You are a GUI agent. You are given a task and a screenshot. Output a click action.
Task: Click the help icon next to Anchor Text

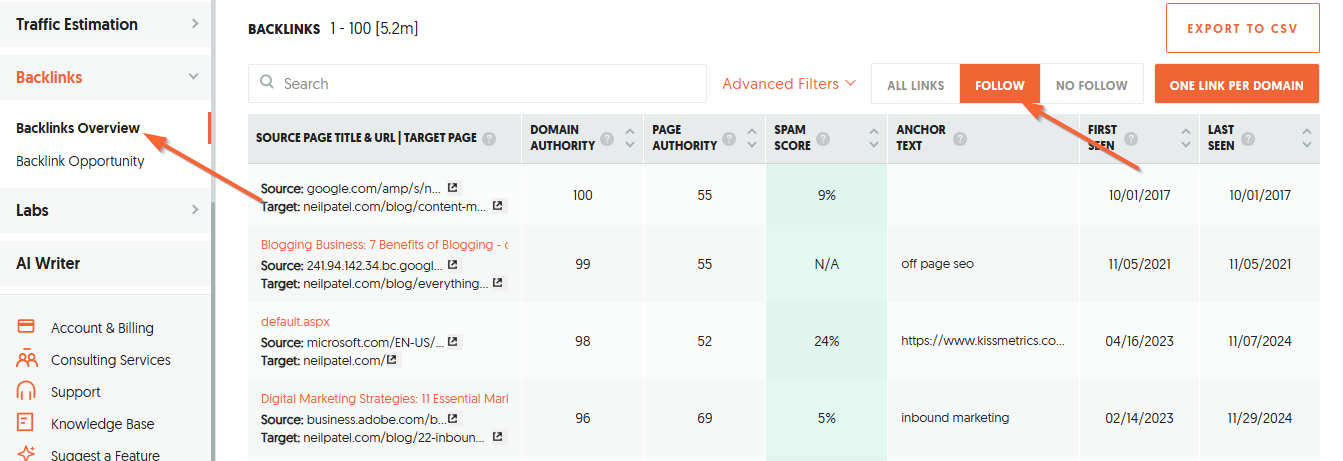(x=959, y=138)
